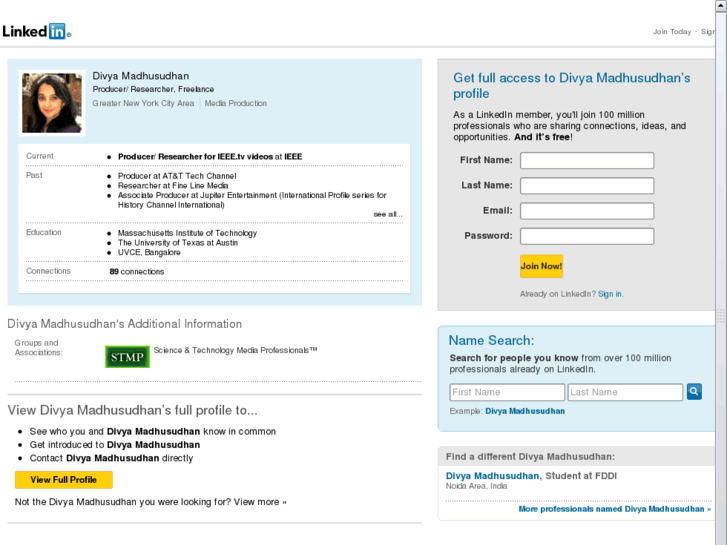The image size is (727, 545).
Task: Click Find a different Divya Madhusudhan header
Action: click(x=530, y=456)
